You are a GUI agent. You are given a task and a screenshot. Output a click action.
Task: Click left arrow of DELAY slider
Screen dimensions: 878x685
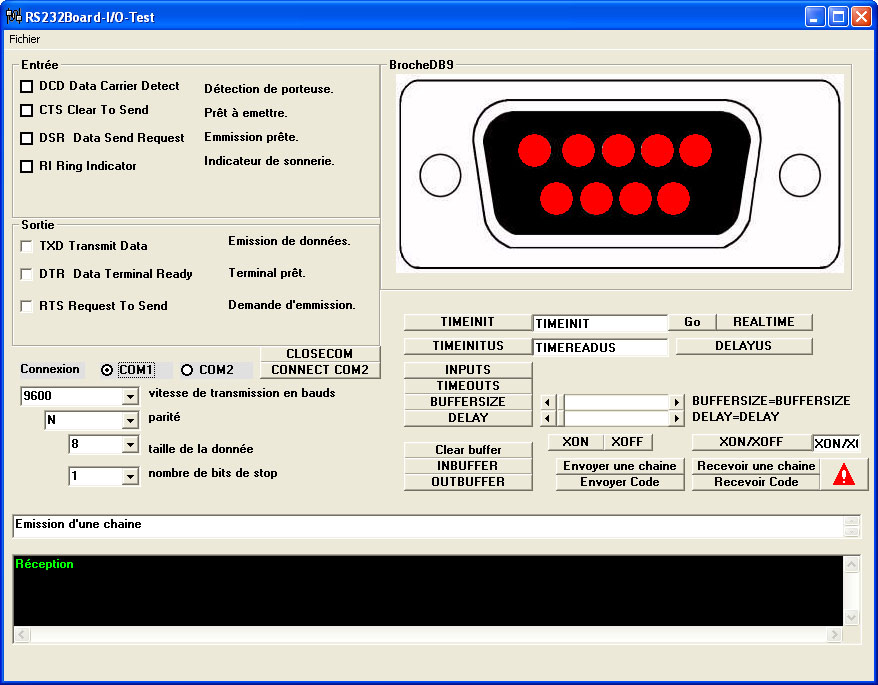[x=547, y=418]
